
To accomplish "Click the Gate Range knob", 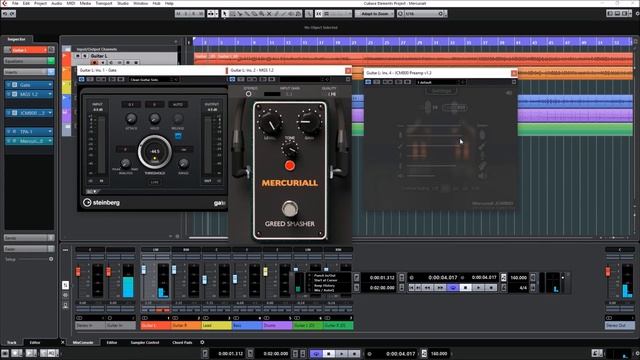I will point(183,164).
